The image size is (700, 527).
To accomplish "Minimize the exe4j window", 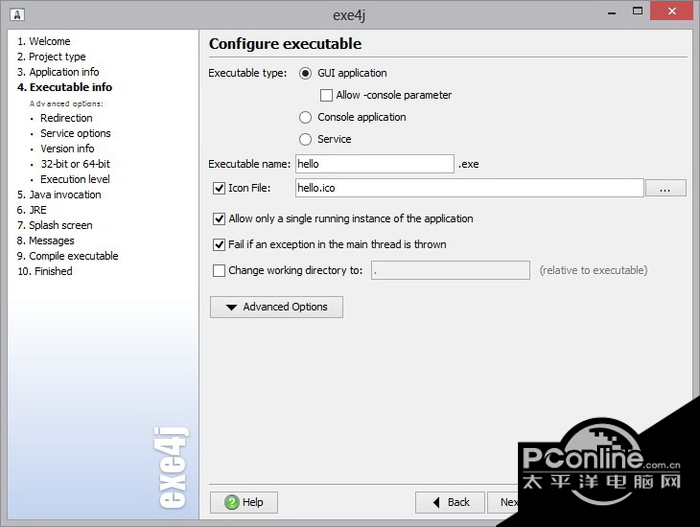I will click(612, 12).
